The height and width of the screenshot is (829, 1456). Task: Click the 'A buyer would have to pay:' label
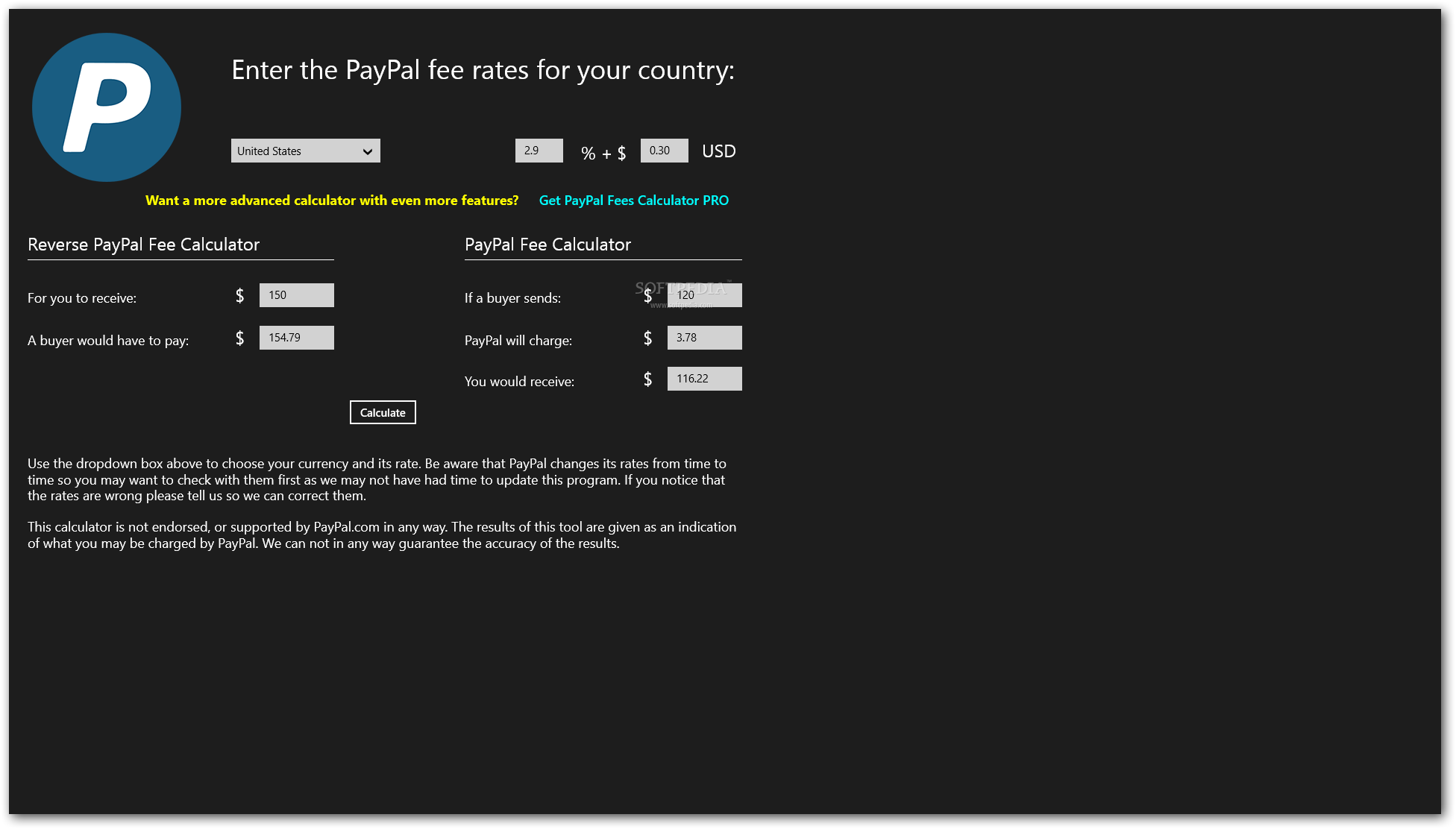(108, 341)
